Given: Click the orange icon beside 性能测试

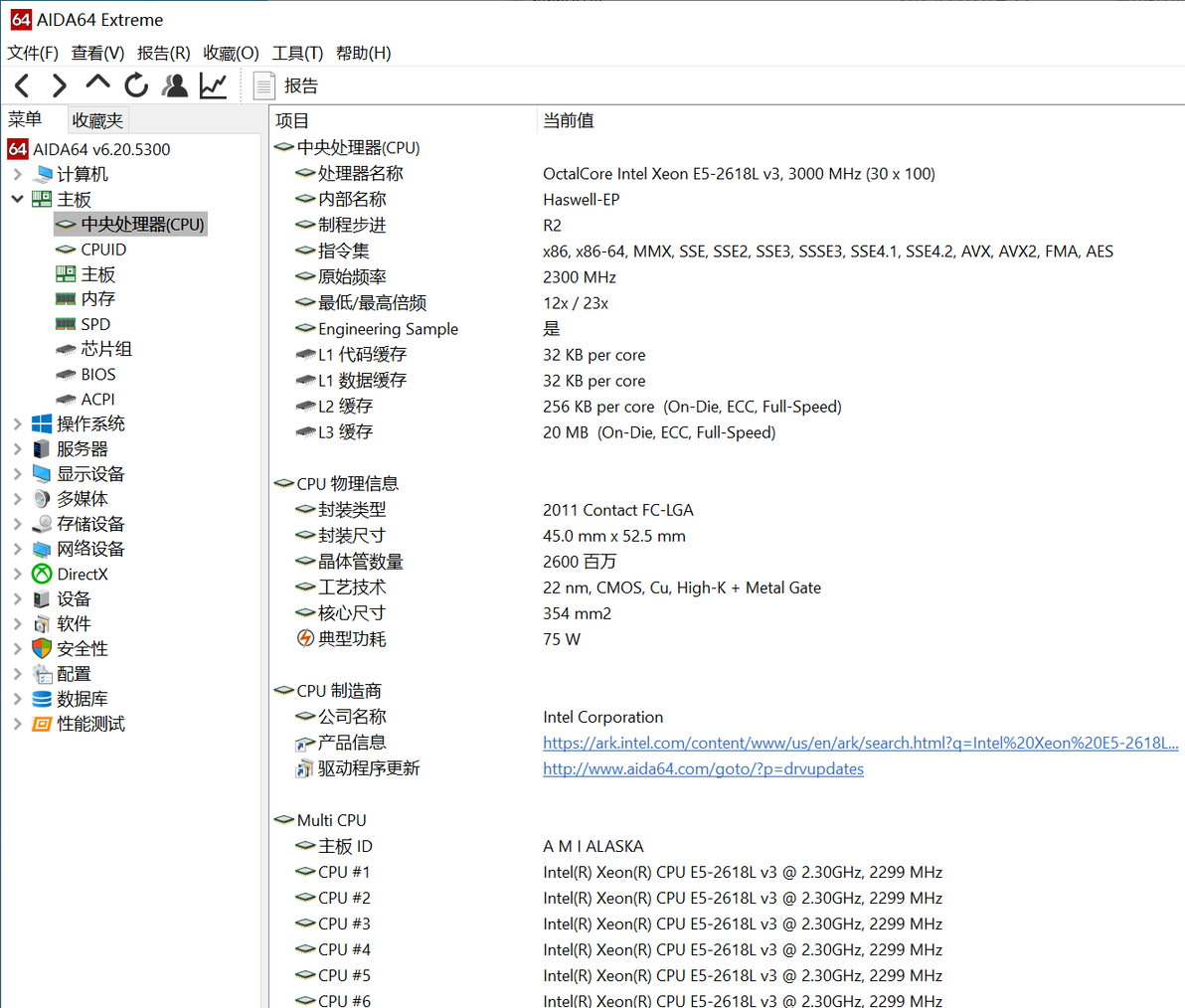Looking at the screenshot, I should point(43,724).
